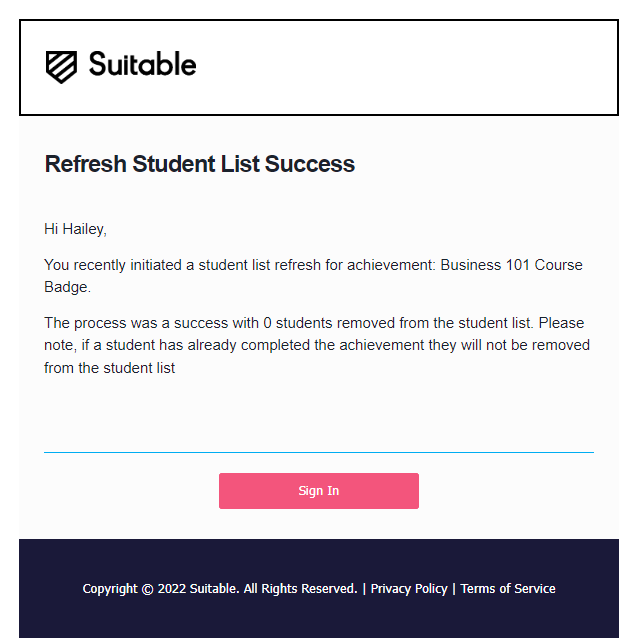Click the '0 students removed' text

(329, 323)
